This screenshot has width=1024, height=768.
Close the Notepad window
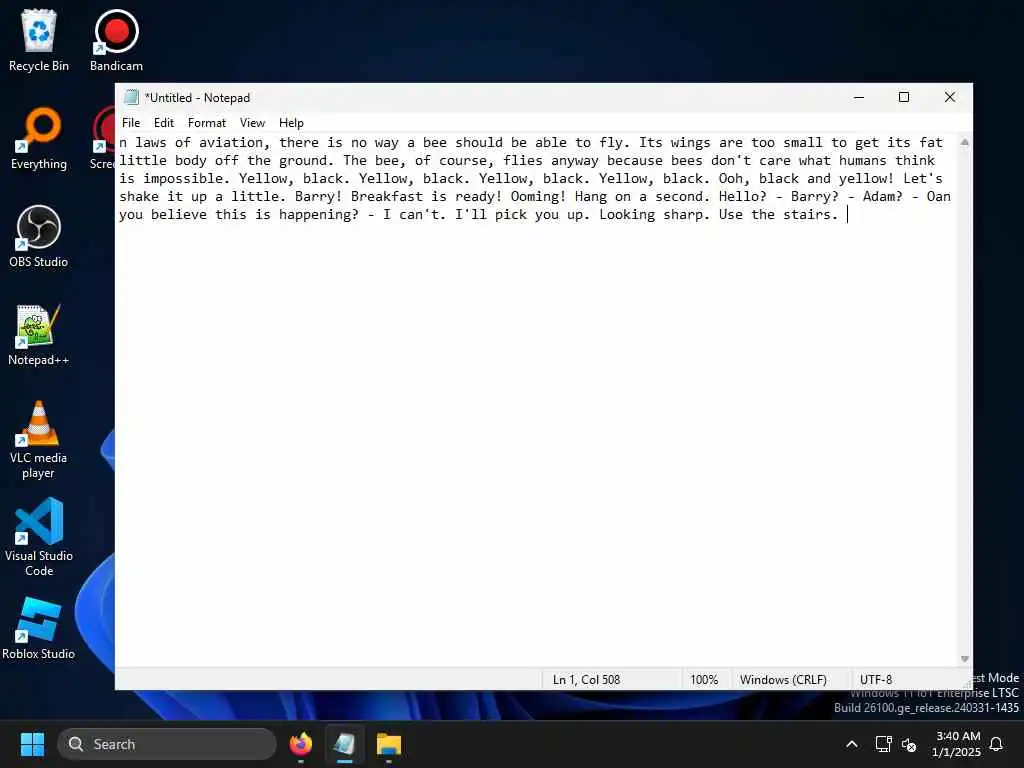(x=950, y=97)
